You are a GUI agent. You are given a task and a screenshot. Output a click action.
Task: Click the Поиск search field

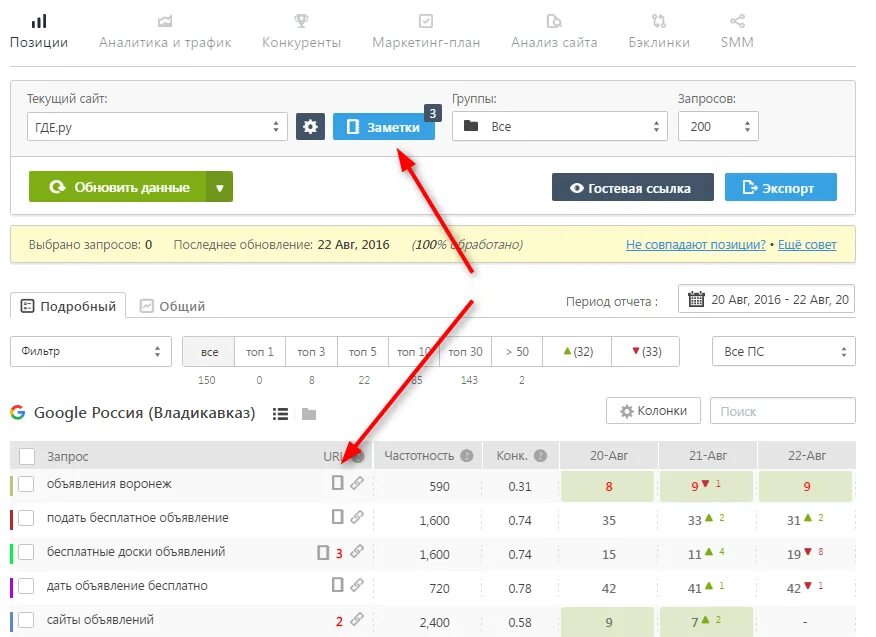782,411
